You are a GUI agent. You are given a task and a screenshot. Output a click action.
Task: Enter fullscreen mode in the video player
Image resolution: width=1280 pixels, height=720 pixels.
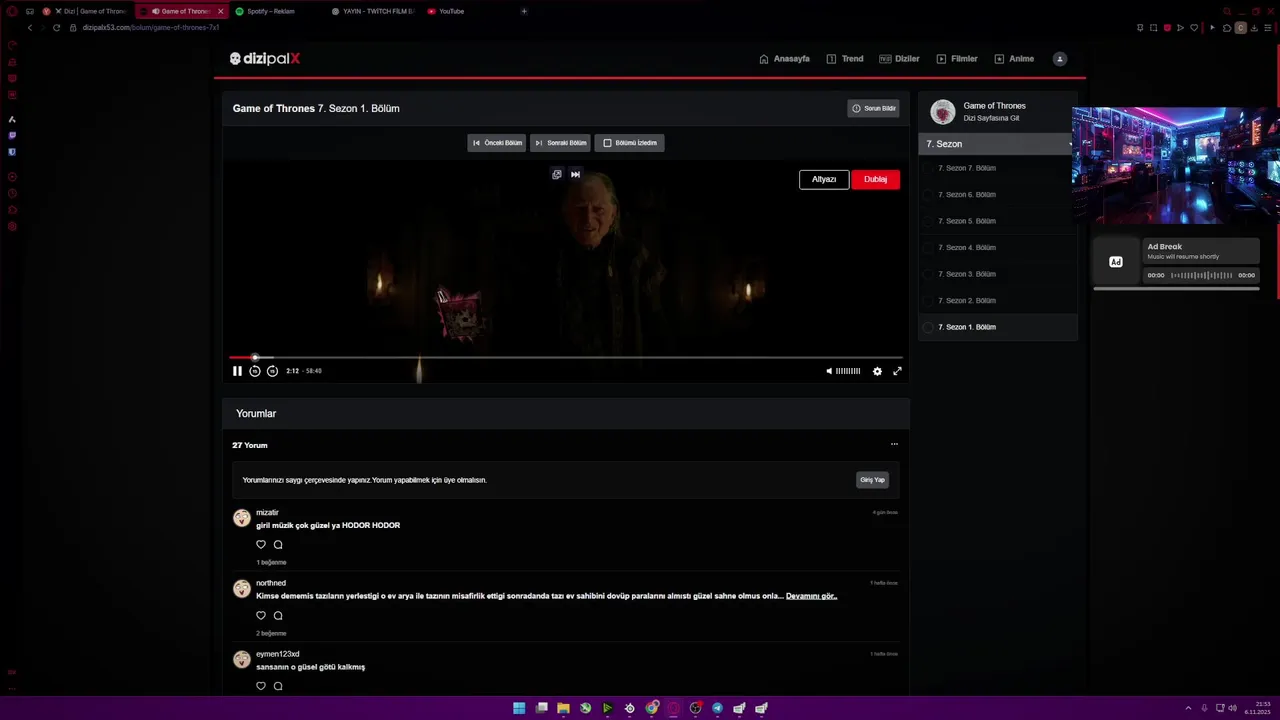coord(897,371)
